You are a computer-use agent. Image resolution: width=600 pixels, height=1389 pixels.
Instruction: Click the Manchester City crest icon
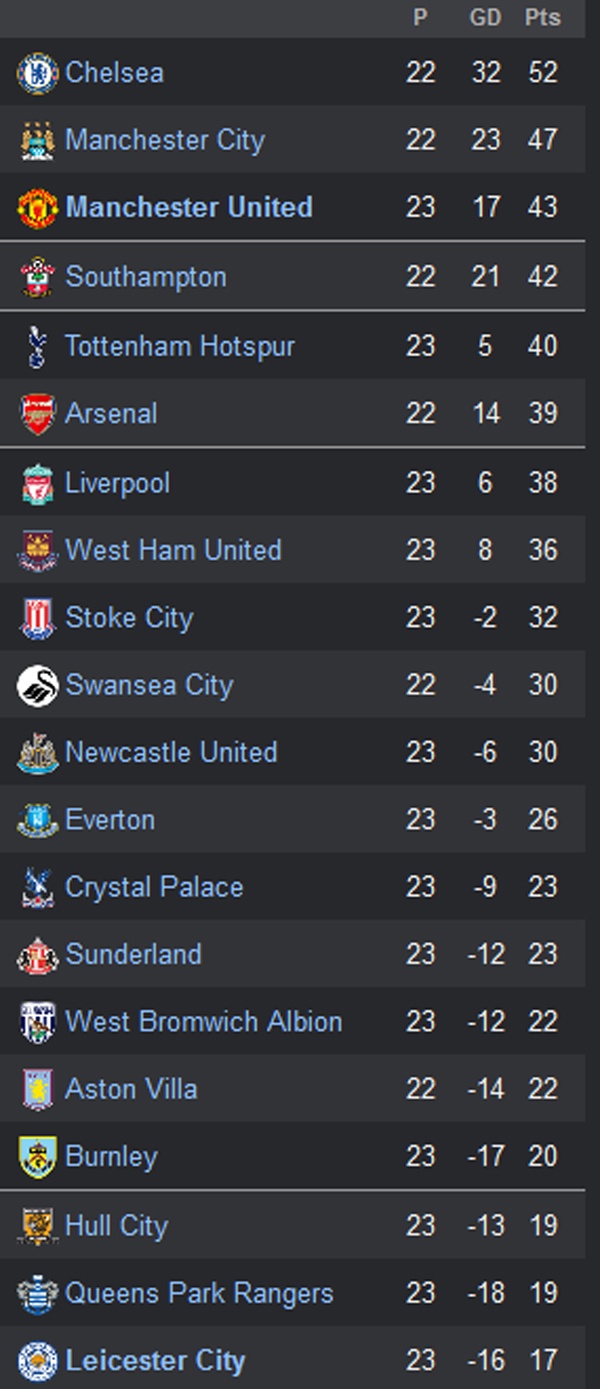pyautogui.click(x=37, y=141)
